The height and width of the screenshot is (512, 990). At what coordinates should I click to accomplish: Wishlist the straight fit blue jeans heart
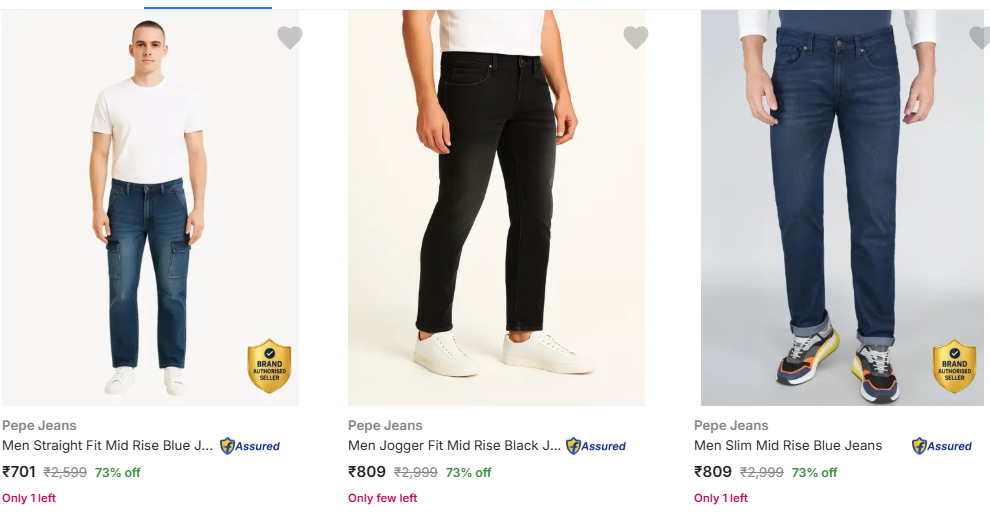[x=290, y=37]
